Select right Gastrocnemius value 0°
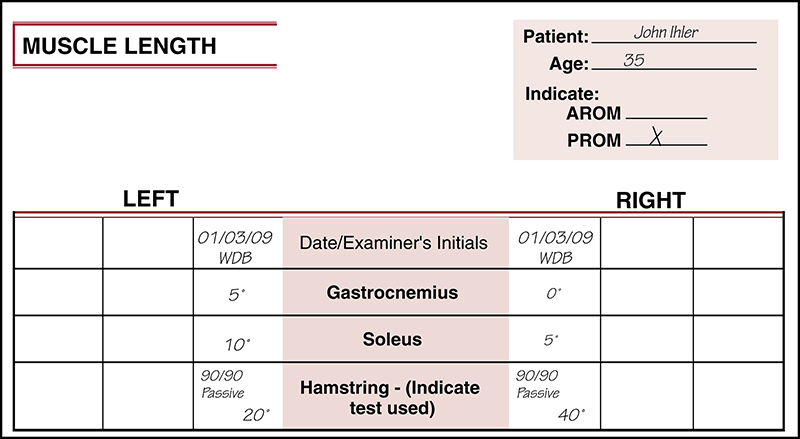 click(553, 293)
